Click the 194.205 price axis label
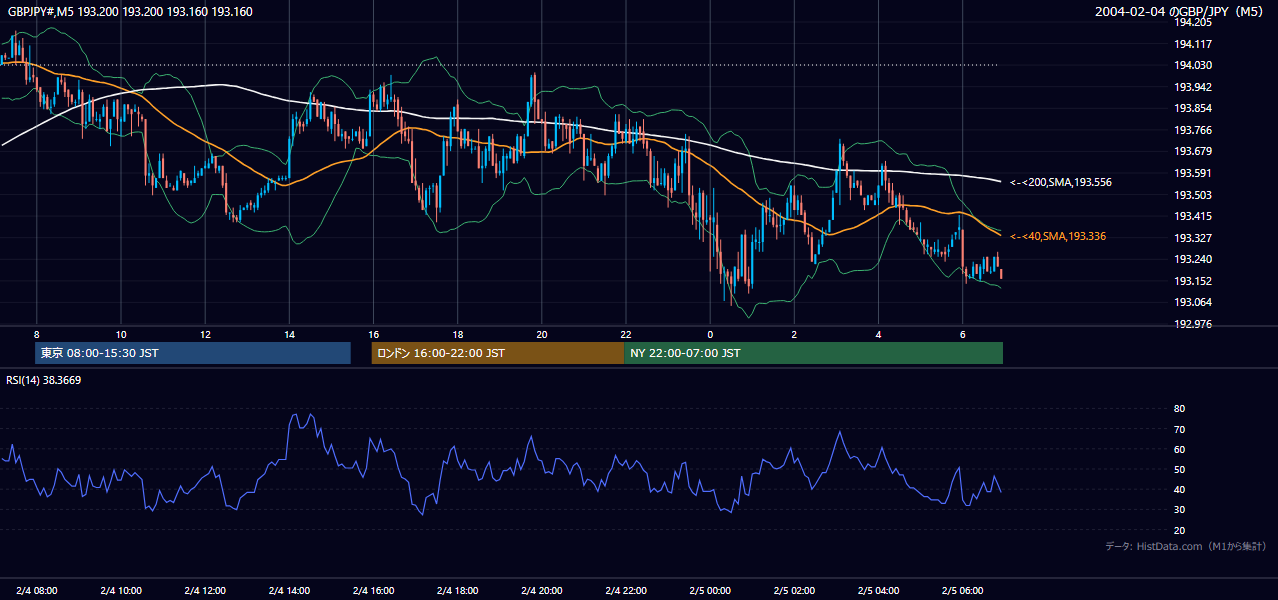The width and height of the screenshot is (1278, 600). 1193,22
